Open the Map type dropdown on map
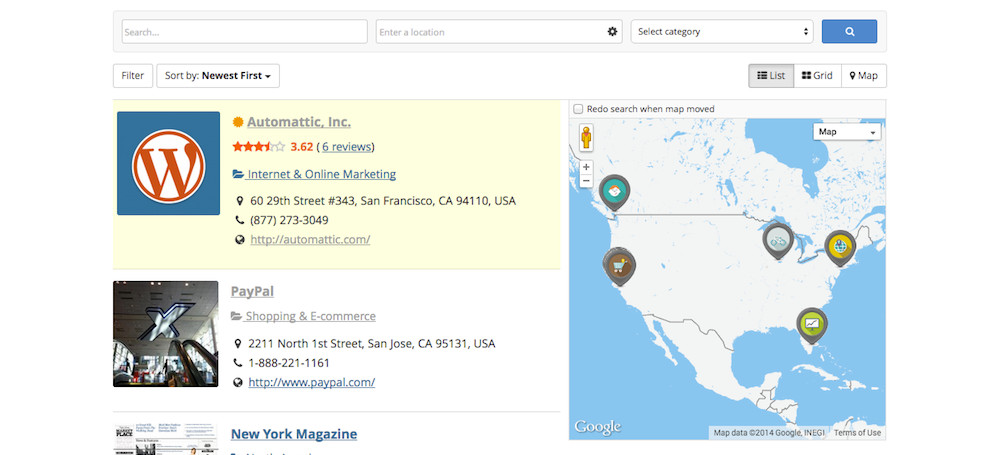 pos(846,132)
